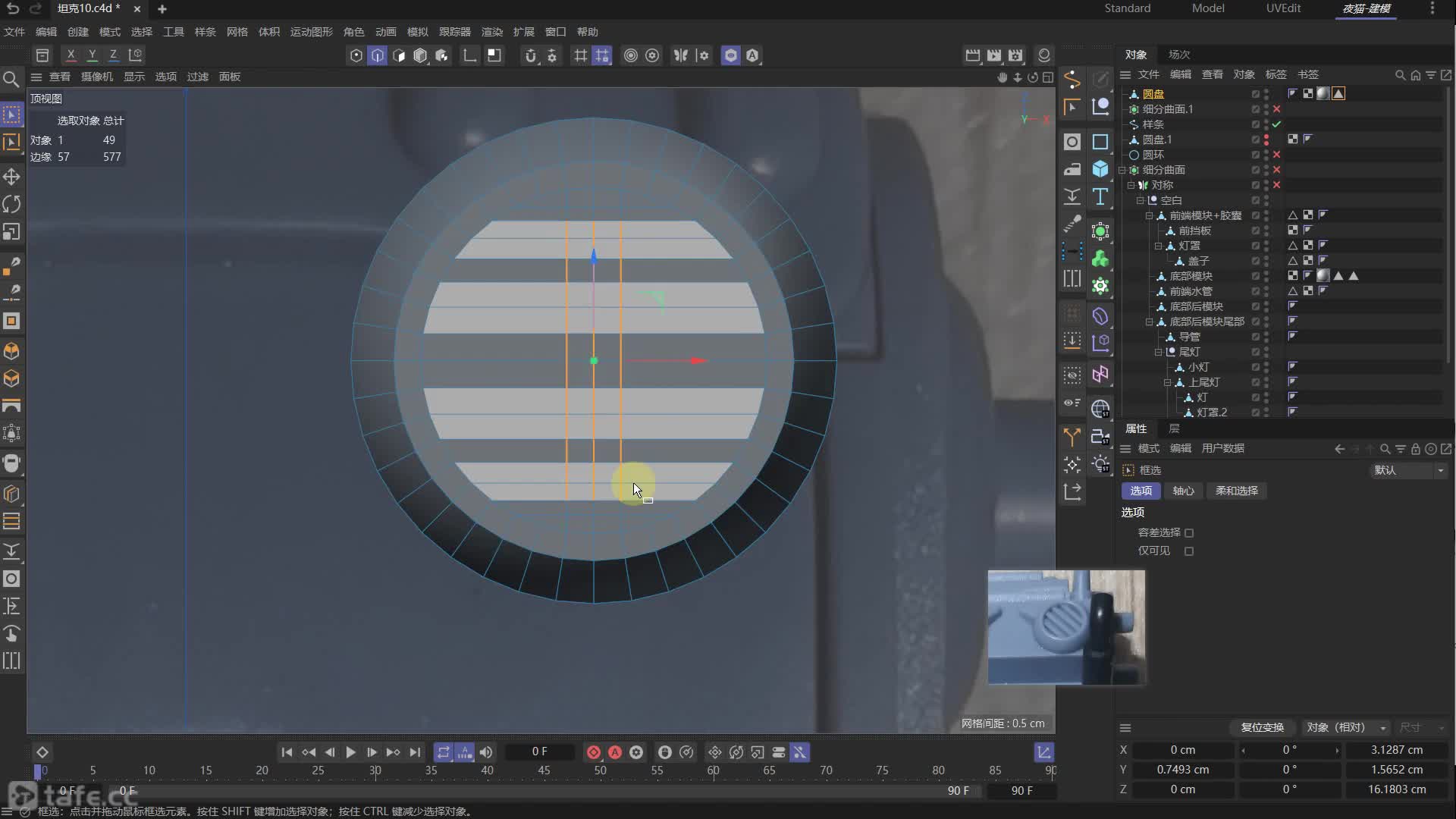1456x819 pixels.
Task: Go to the start of animation
Action: (x=287, y=752)
